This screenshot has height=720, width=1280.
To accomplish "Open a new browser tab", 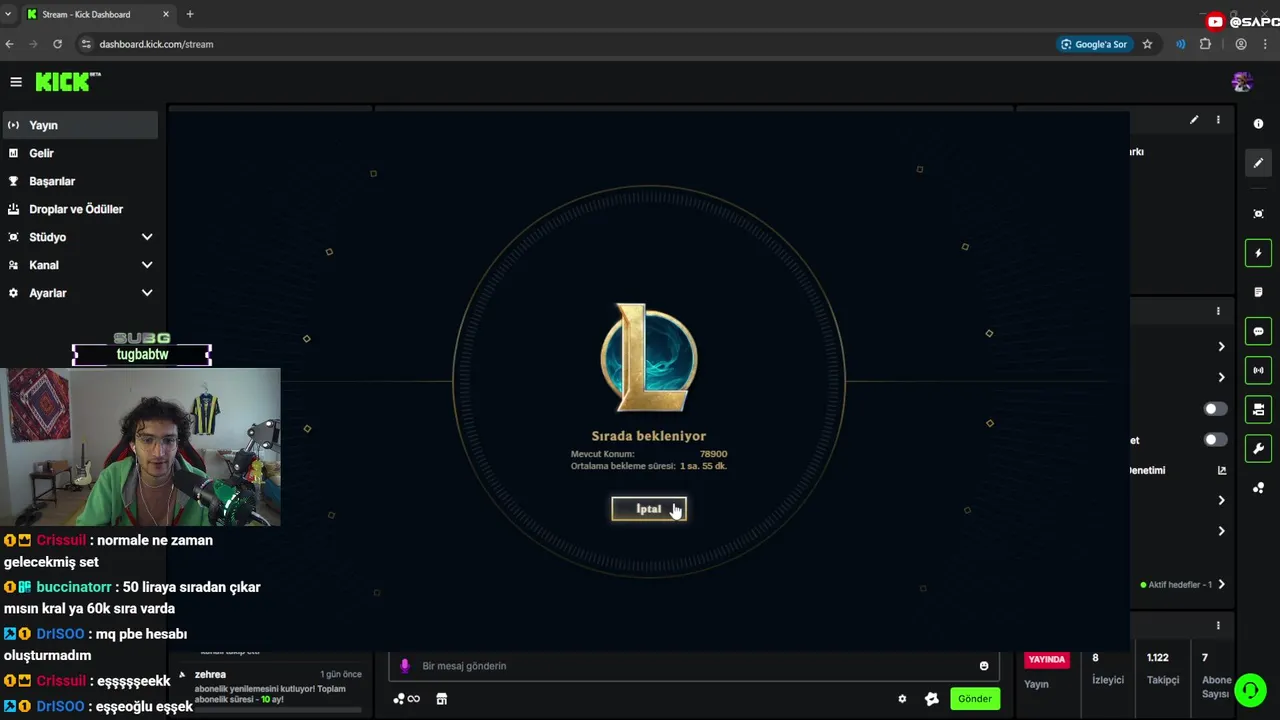I will (190, 14).
